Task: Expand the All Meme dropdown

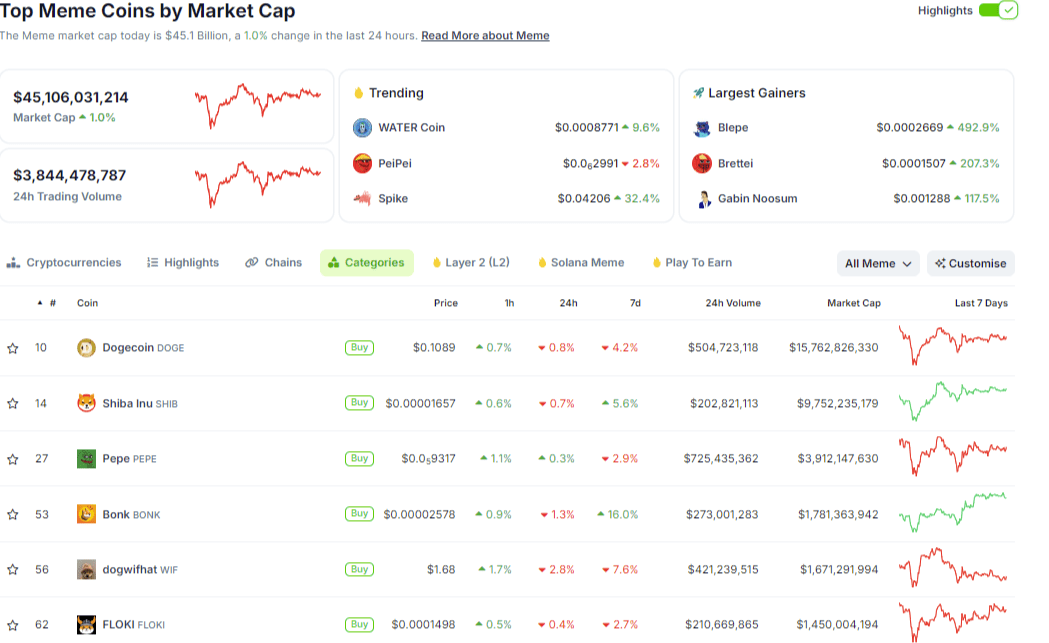Action: tap(878, 264)
